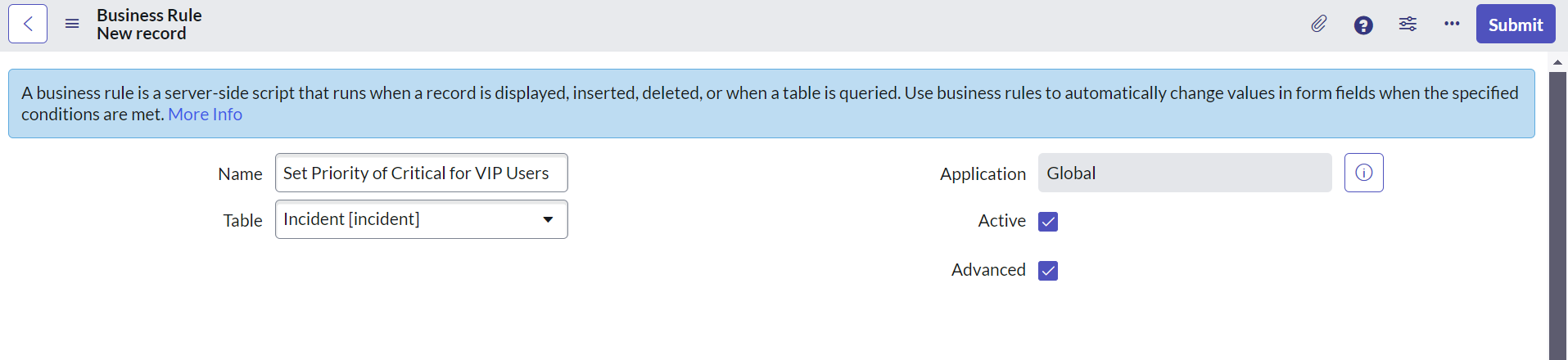Click the scrollbar up arrow
Screen dimensions: 1568x360
(1557, 62)
